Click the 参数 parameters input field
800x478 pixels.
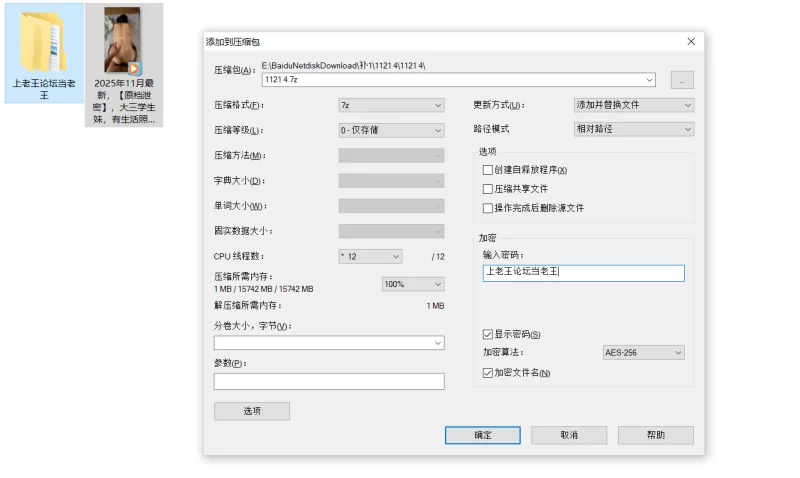[x=329, y=382]
